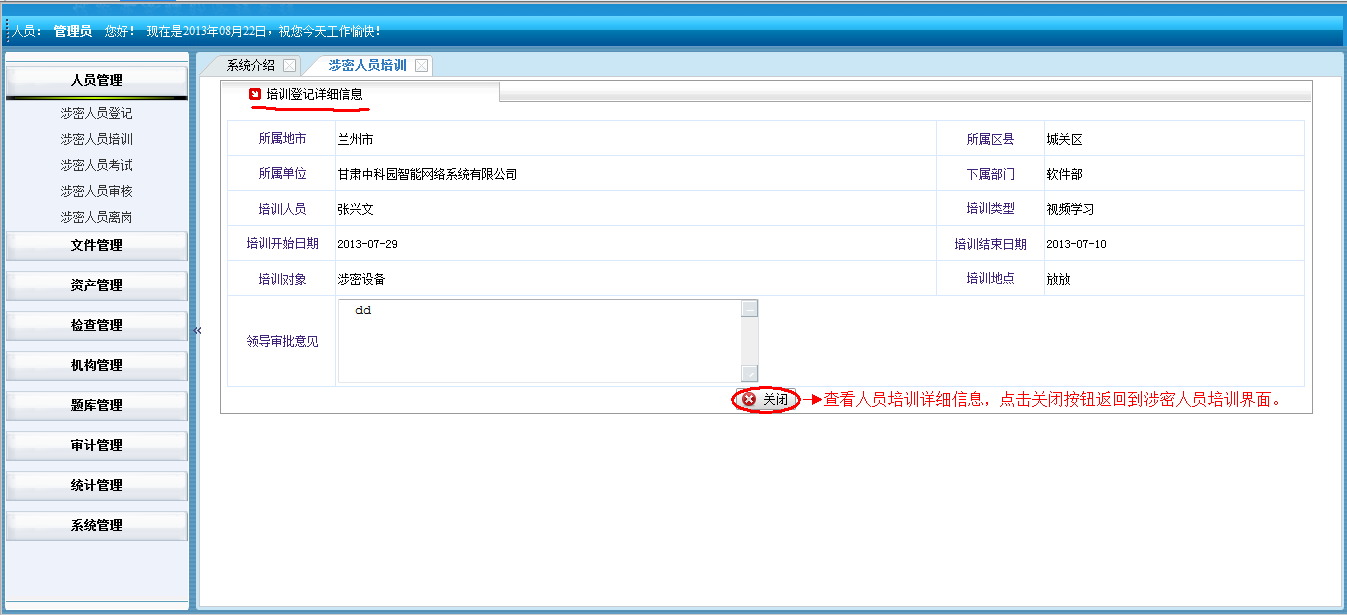Open the 系统管理 menu section
Viewport: 1347px width, 615px height.
(x=97, y=526)
